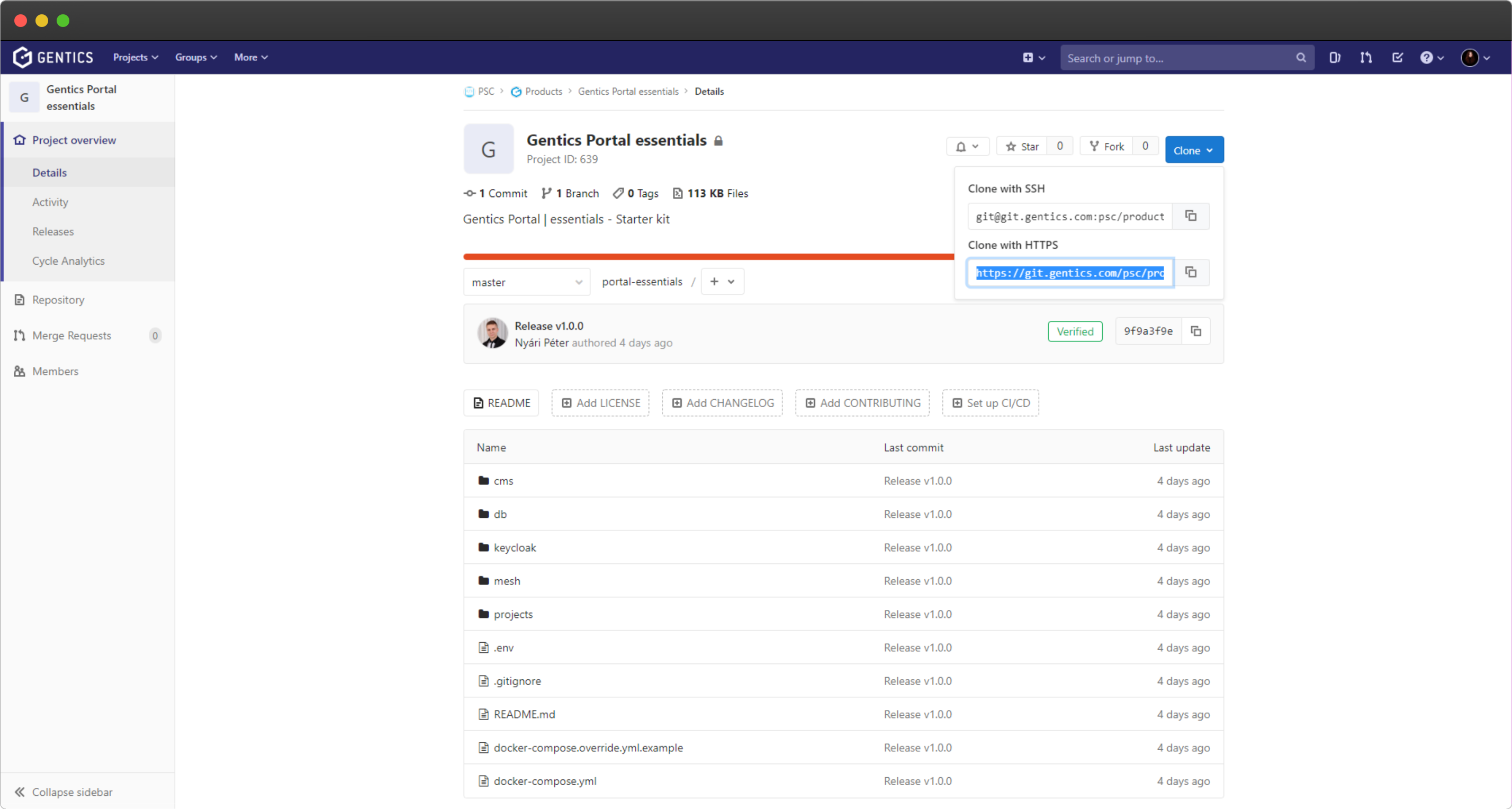Open merge requests icon in navbar
Image resolution: width=1512 pixels, height=809 pixels.
pyautogui.click(x=1366, y=58)
